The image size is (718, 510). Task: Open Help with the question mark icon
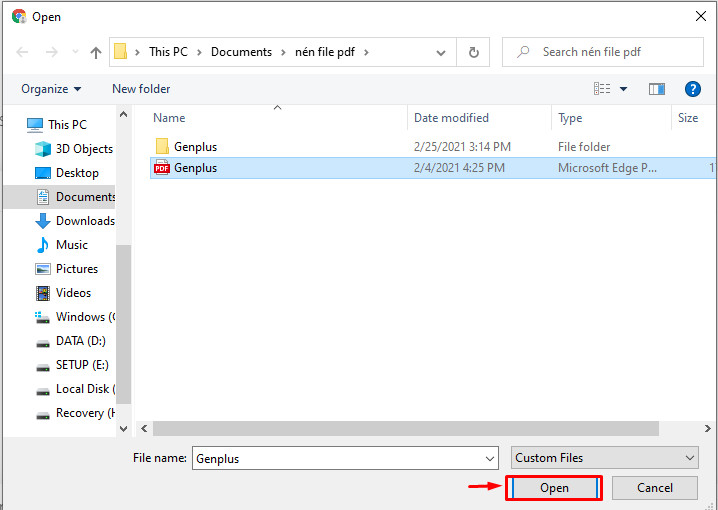(692, 89)
